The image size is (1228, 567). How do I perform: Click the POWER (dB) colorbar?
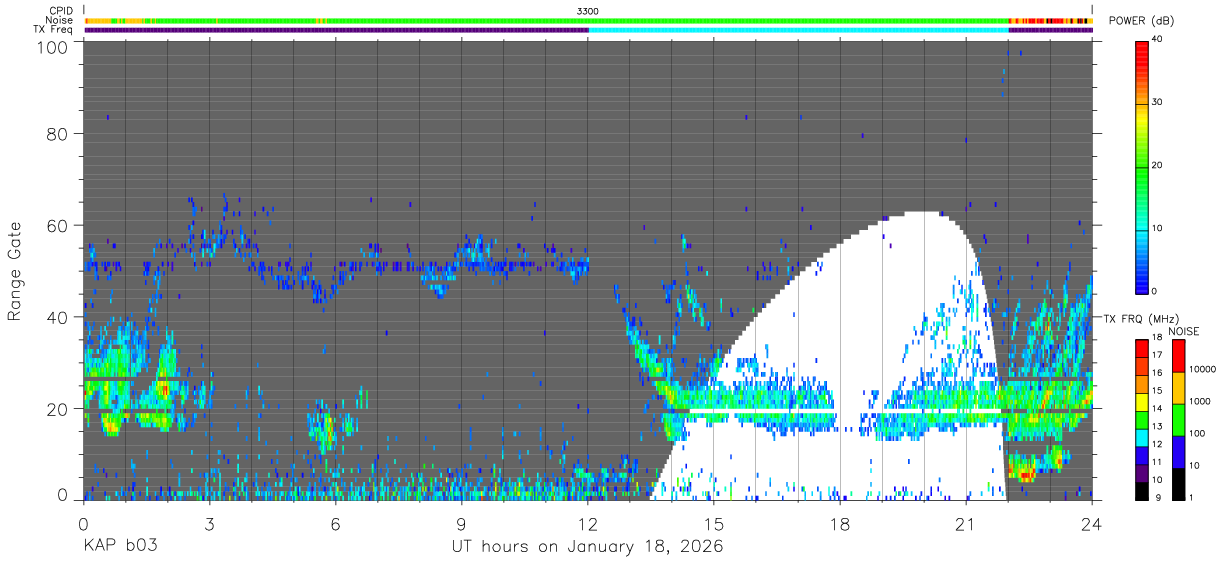click(1142, 166)
